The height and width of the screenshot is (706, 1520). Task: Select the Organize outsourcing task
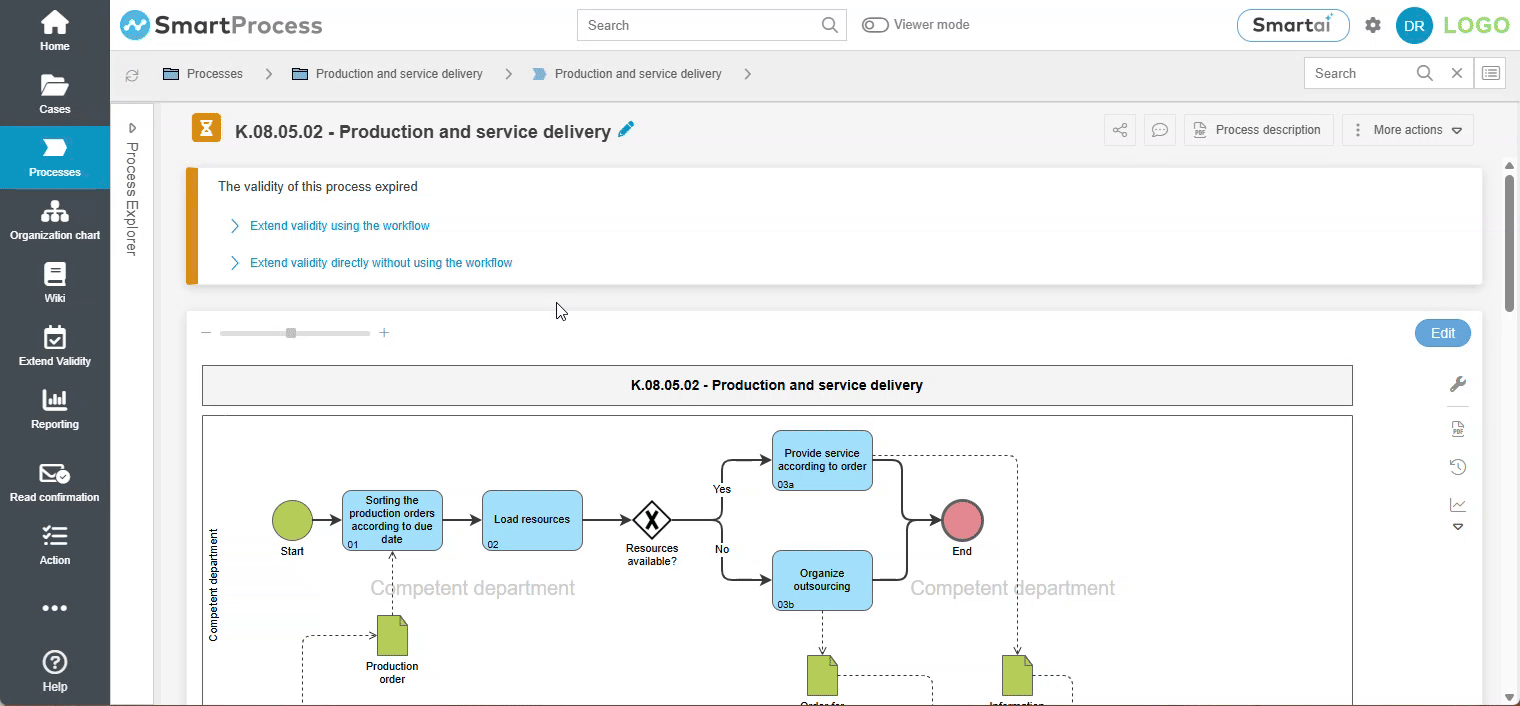tap(822, 580)
